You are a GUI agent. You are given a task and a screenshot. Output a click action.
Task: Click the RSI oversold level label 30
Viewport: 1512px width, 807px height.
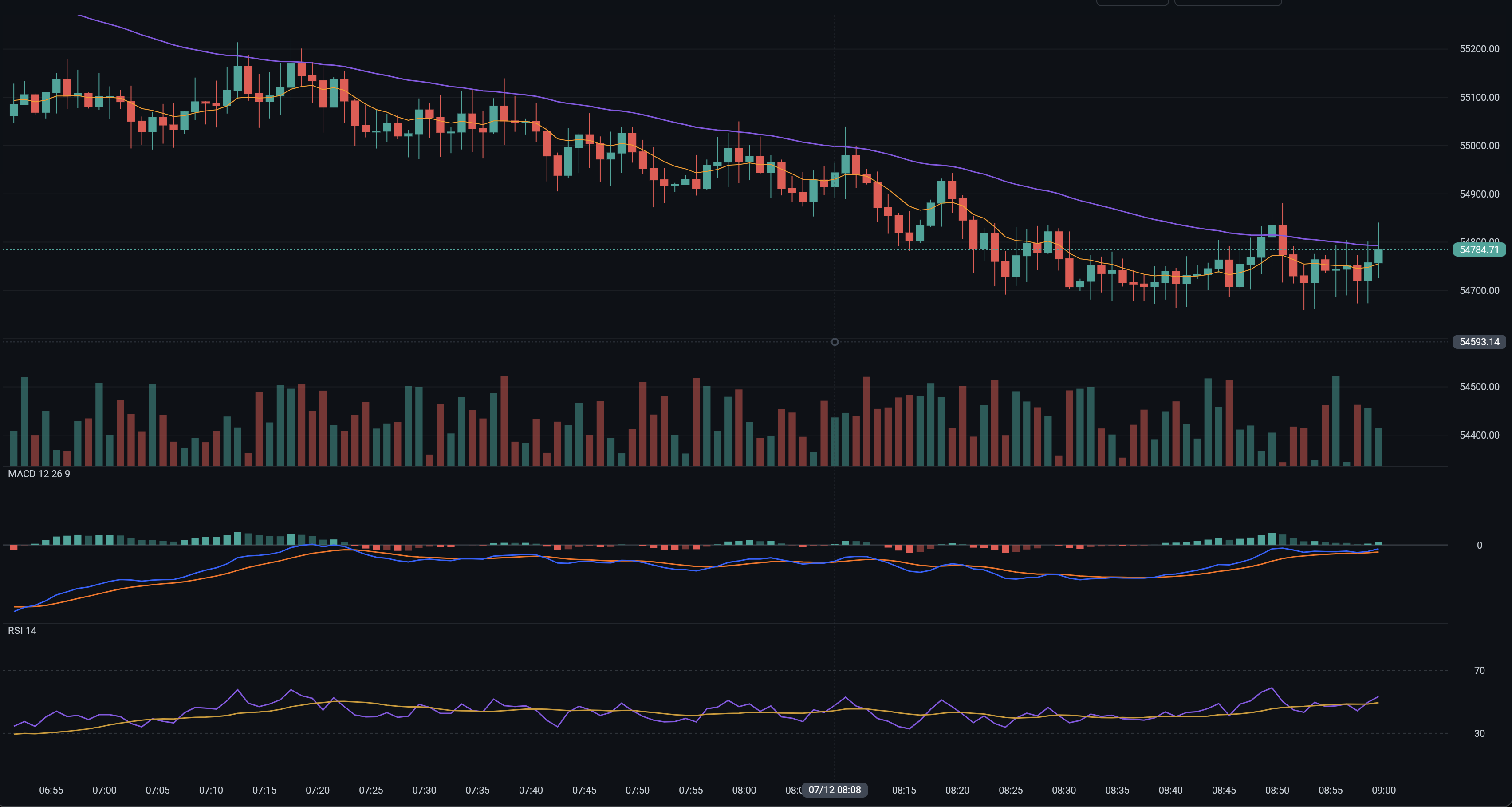pyautogui.click(x=1479, y=733)
